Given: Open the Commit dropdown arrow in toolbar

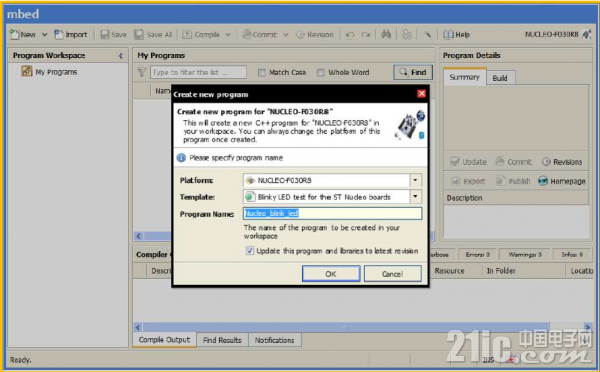Looking at the screenshot, I should pos(285,34).
